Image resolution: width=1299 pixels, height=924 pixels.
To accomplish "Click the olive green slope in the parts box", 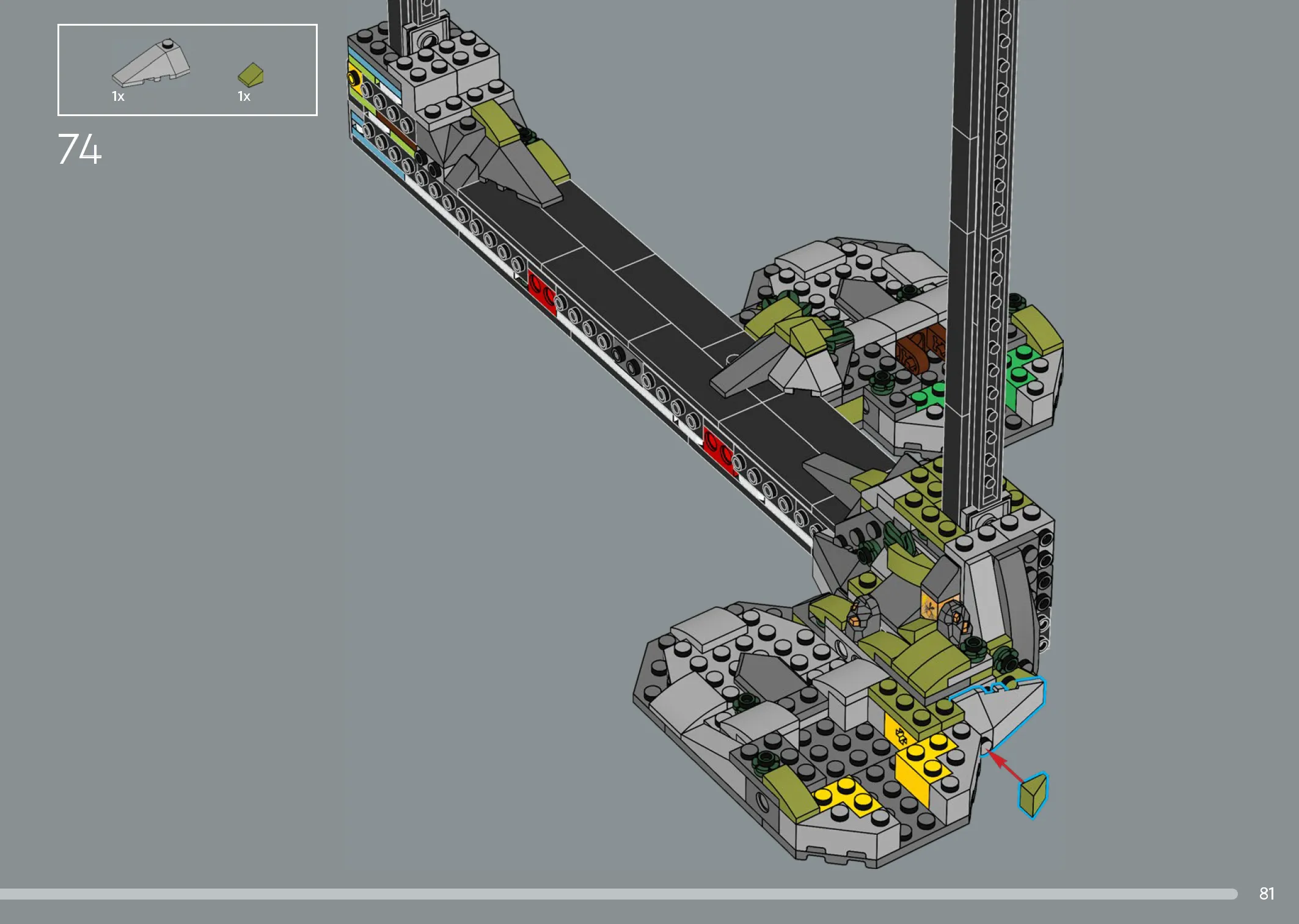I will pyautogui.click(x=251, y=75).
